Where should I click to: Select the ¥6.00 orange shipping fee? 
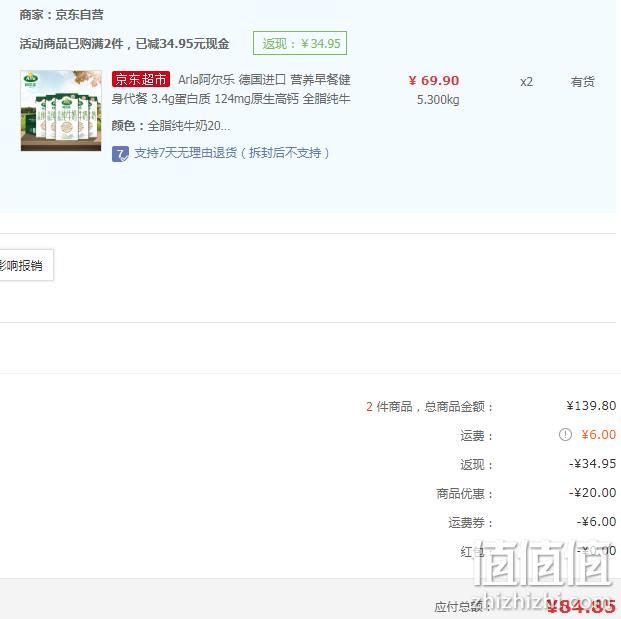[598, 434]
